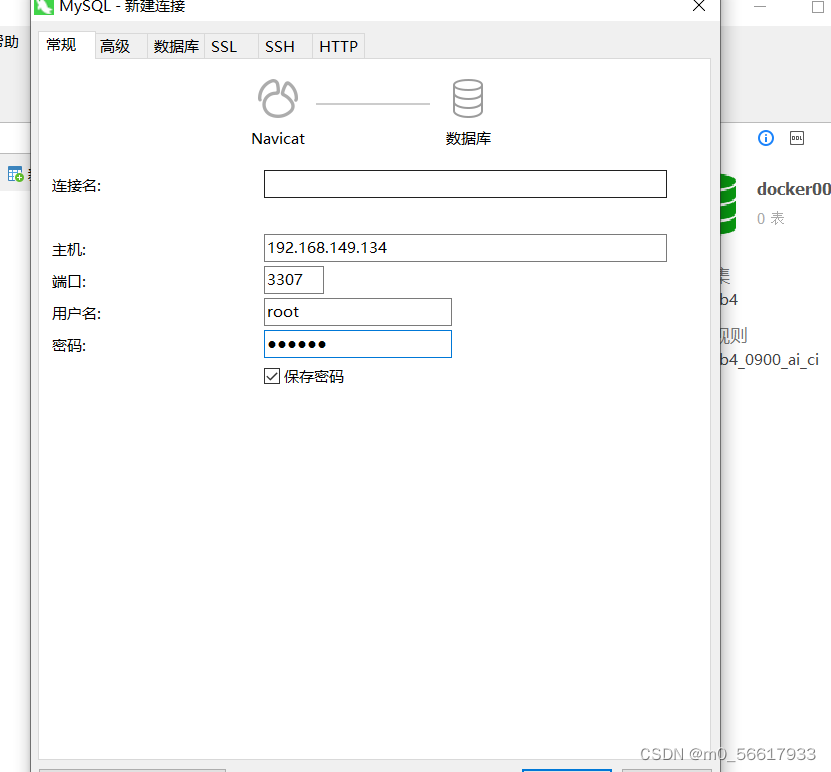Maximize the main Navicat window

(818, 7)
